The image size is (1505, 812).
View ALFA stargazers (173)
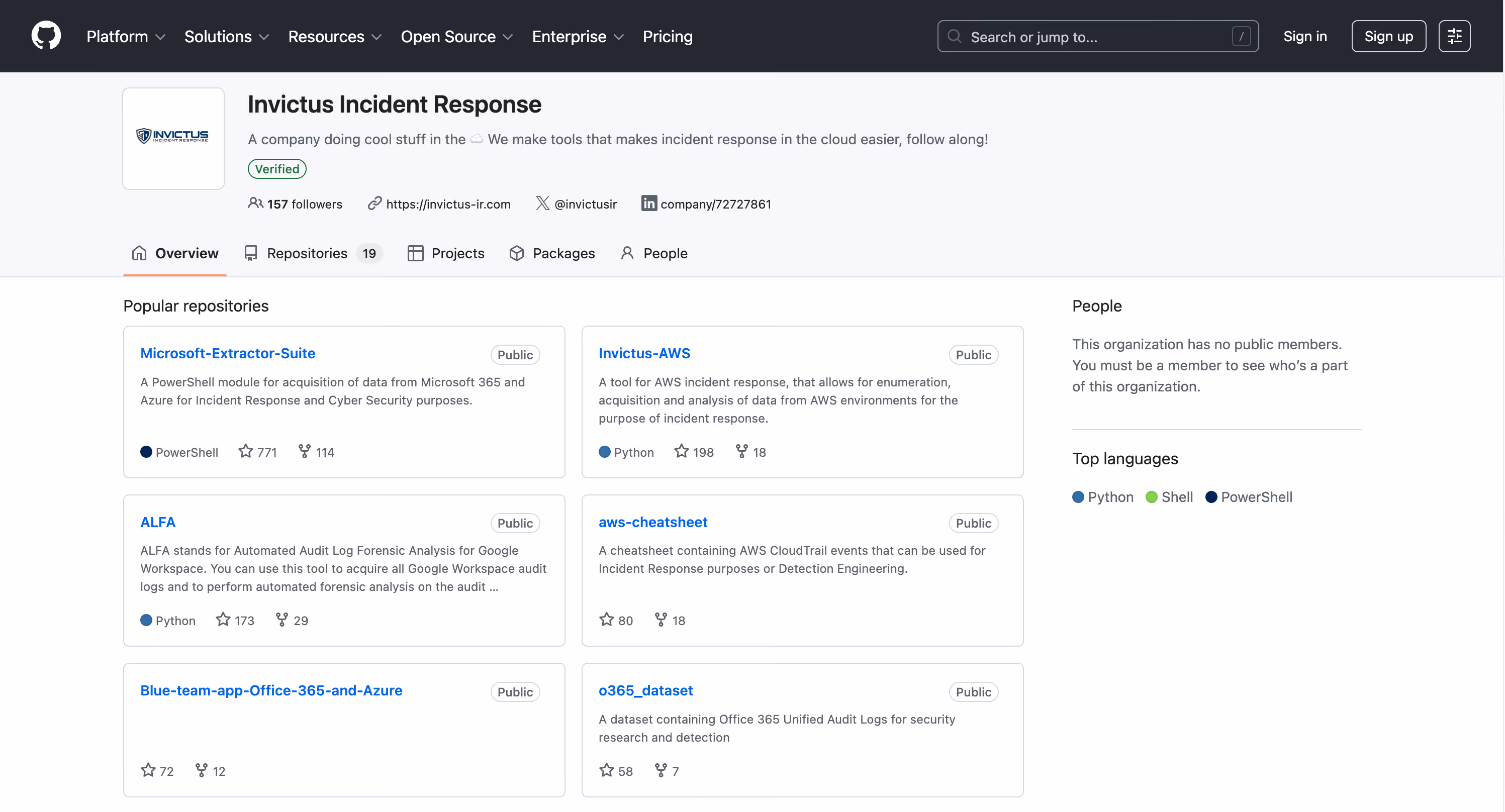click(x=235, y=620)
